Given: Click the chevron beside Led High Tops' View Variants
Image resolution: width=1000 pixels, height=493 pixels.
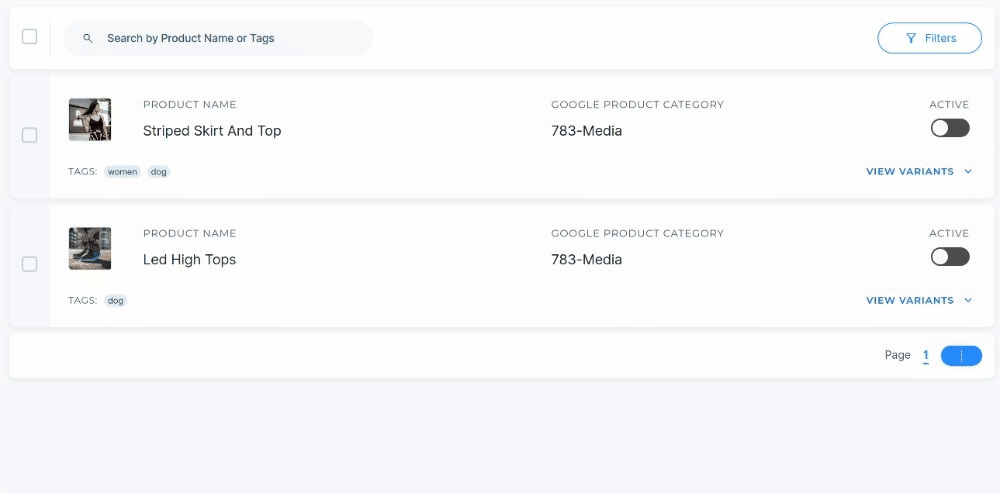Looking at the screenshot, I should (x=968, y=300).
